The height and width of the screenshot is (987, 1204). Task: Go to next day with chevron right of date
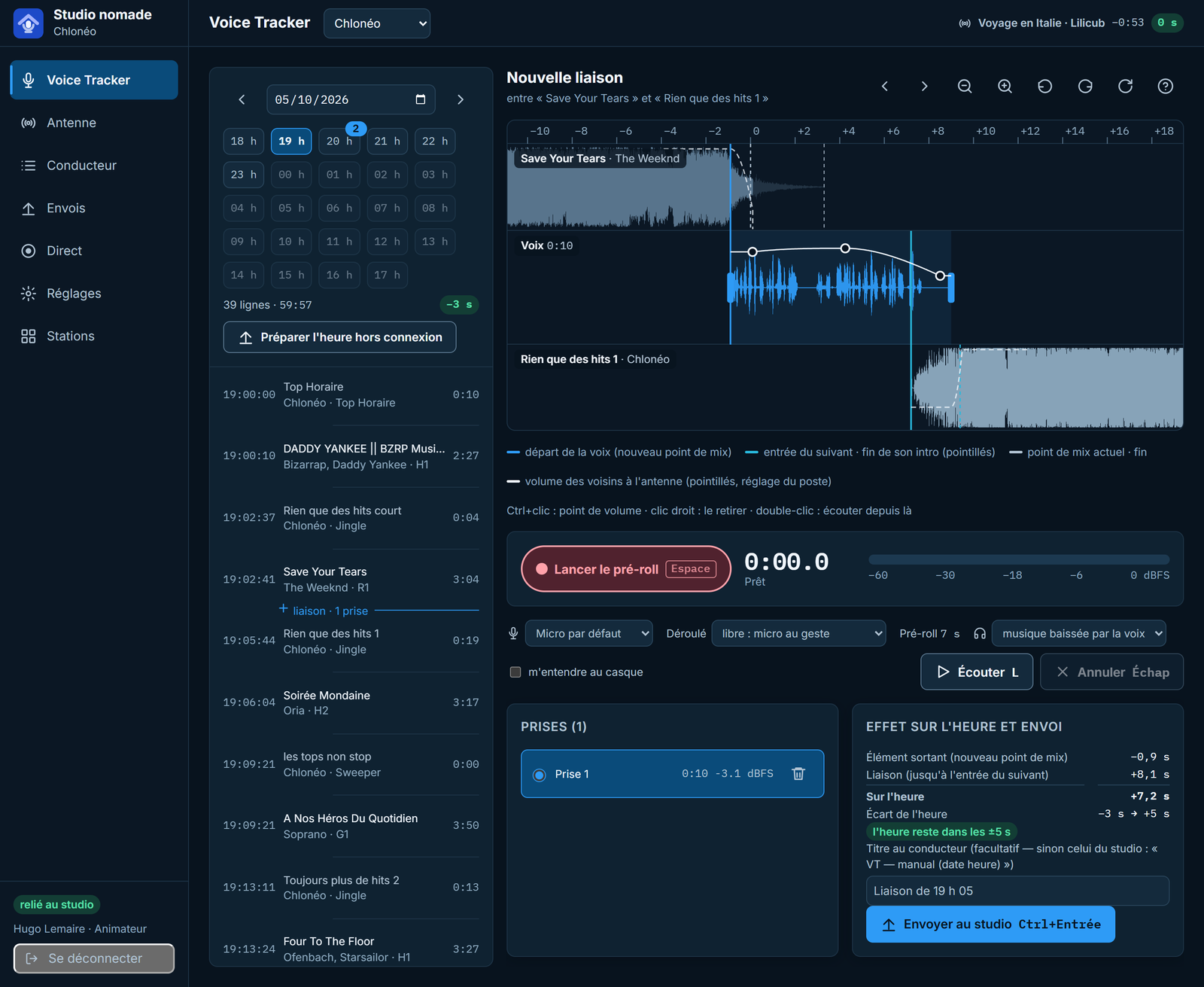point(461,99)
